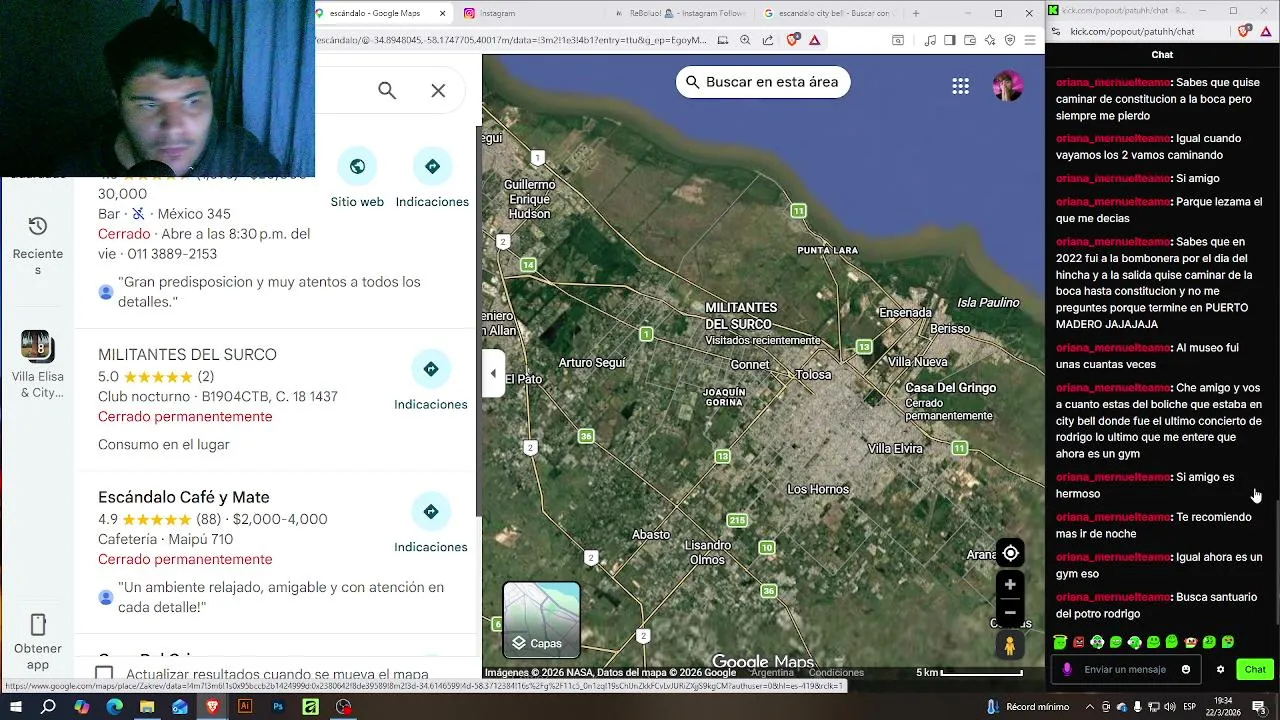Get Indicaciones for the México 345 bar
Screen dimensions: 1280x720
point(432,166)
